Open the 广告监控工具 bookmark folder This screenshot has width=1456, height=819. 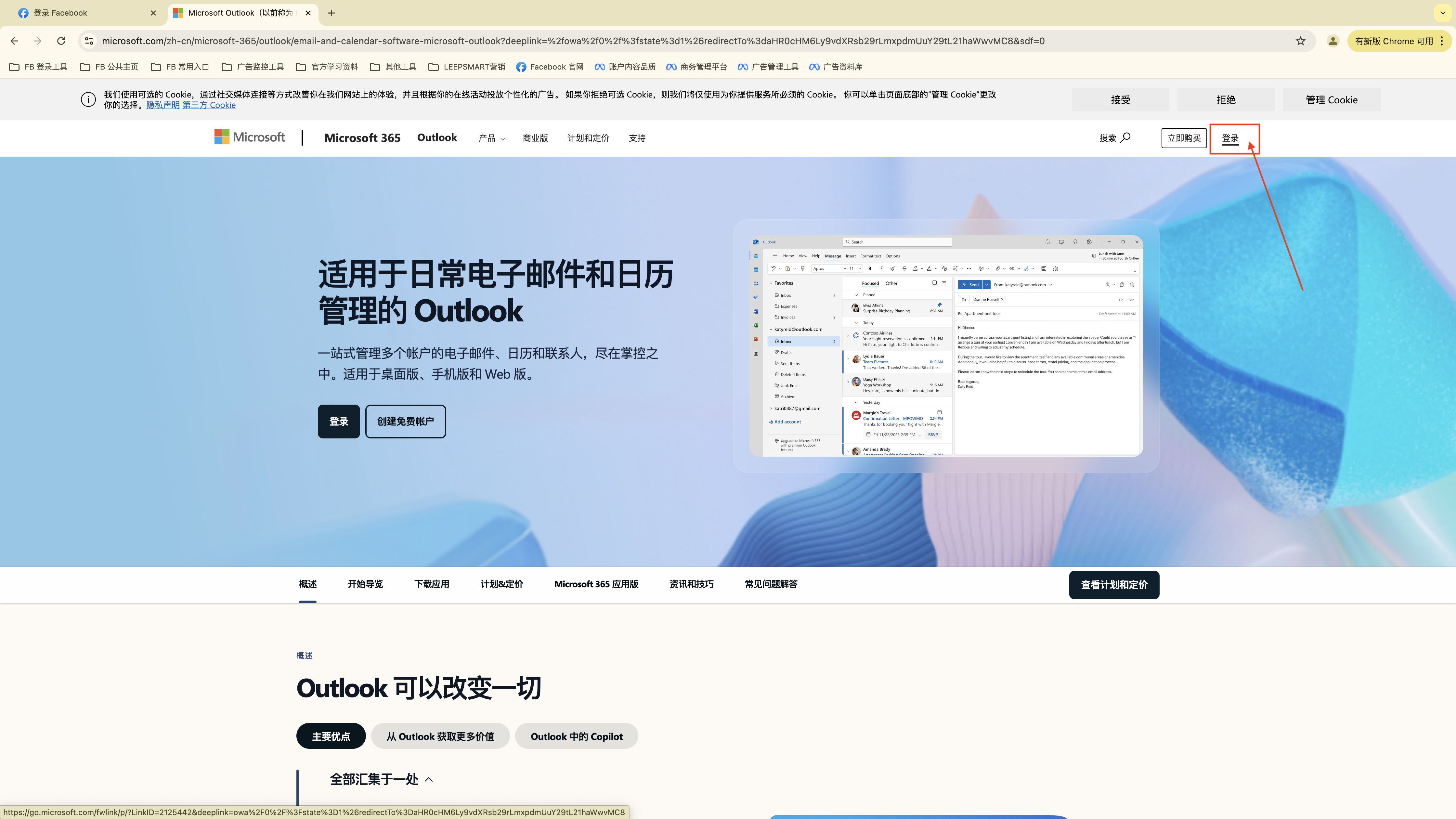253,67
